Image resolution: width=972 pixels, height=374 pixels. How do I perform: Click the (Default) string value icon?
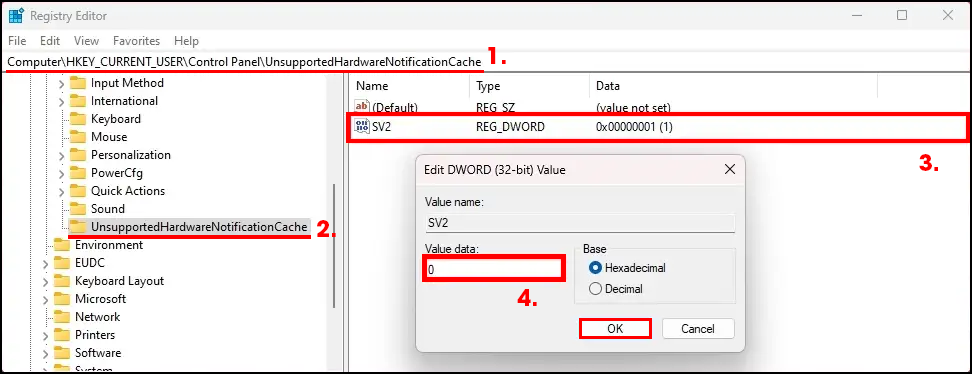(361, 107)
